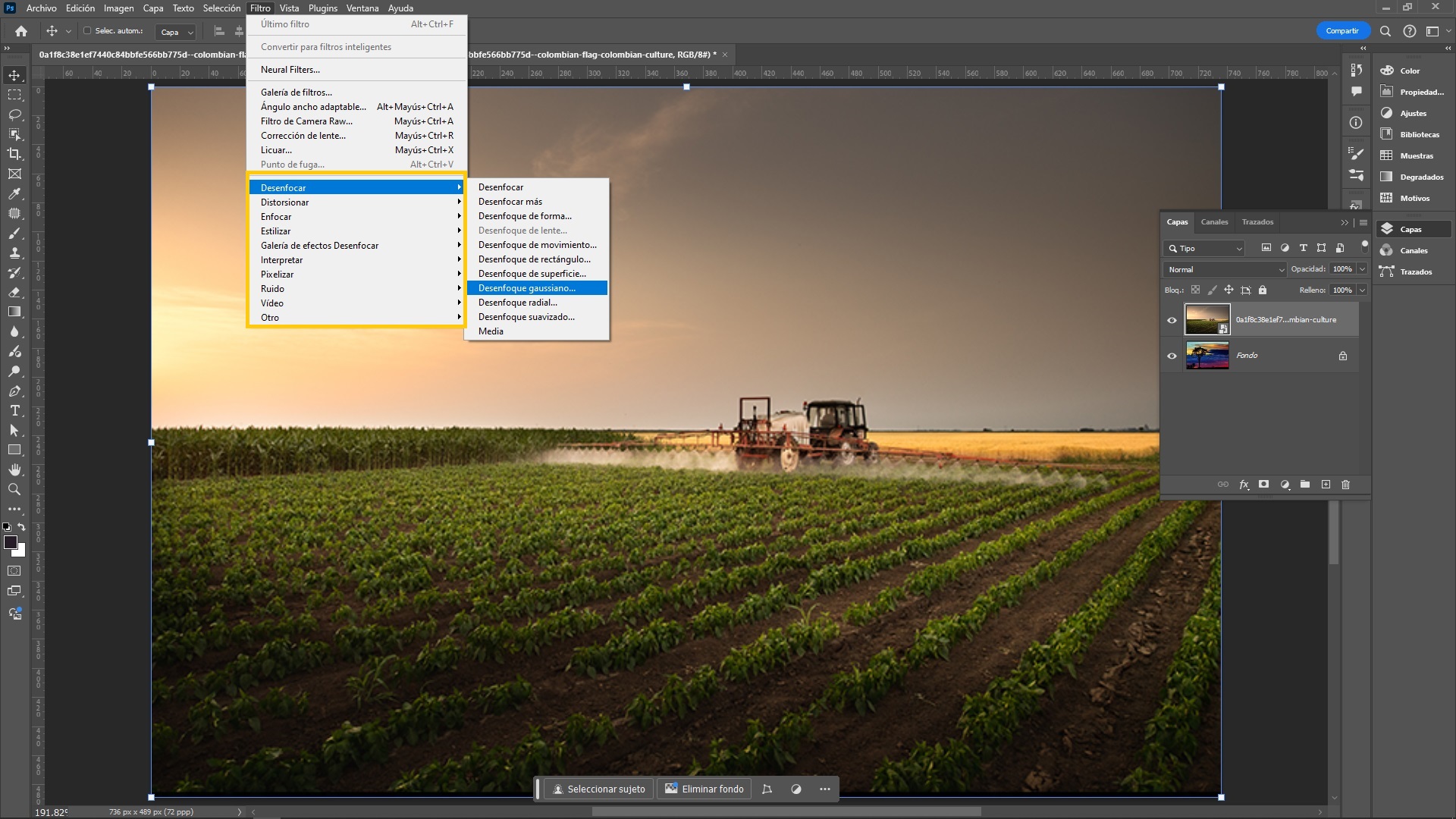
Task: Toggle lock transparent pixels icon
Action: click(1196, 290)
